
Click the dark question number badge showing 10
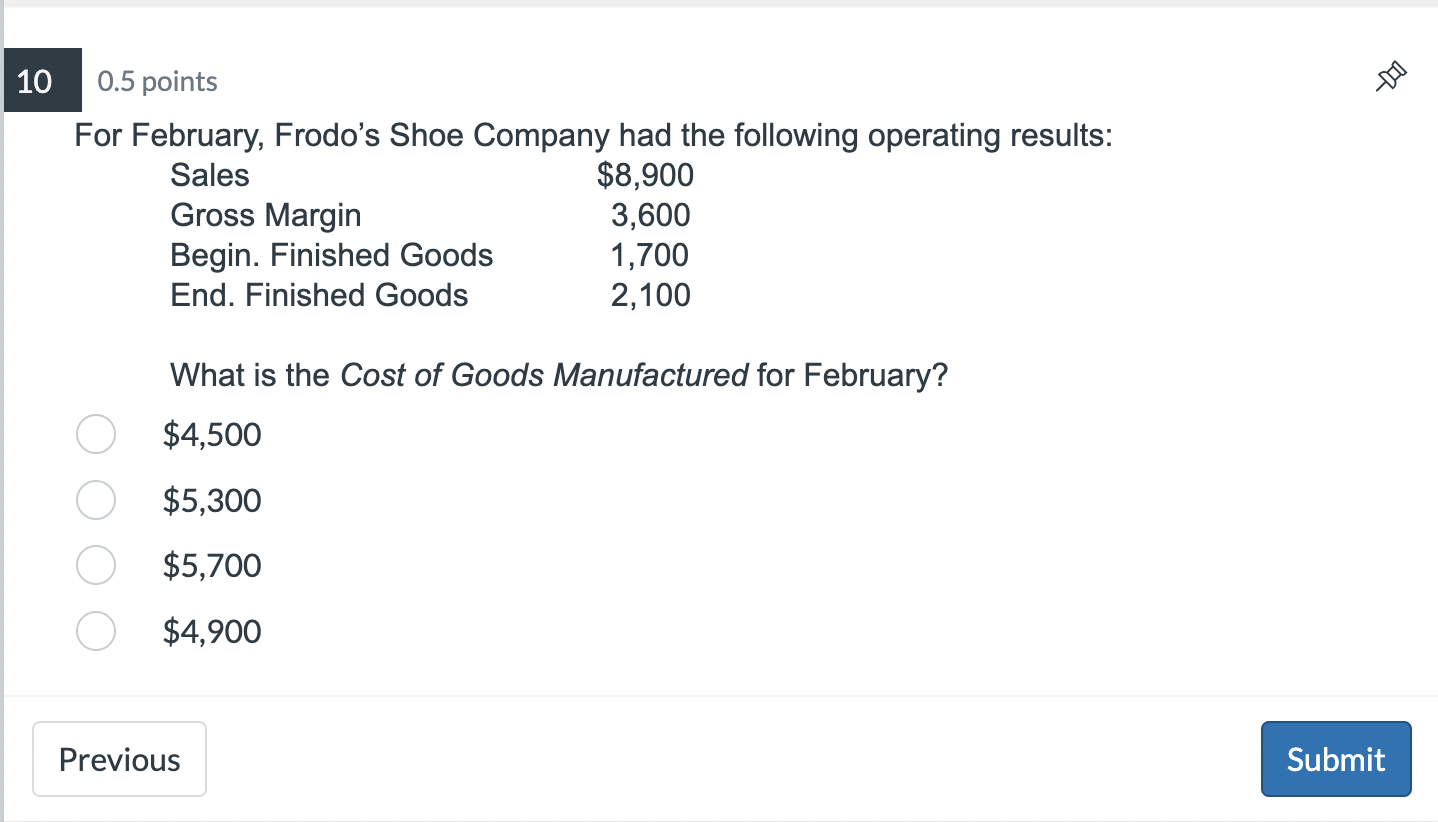pyautogui.click(x=42, y=80)
